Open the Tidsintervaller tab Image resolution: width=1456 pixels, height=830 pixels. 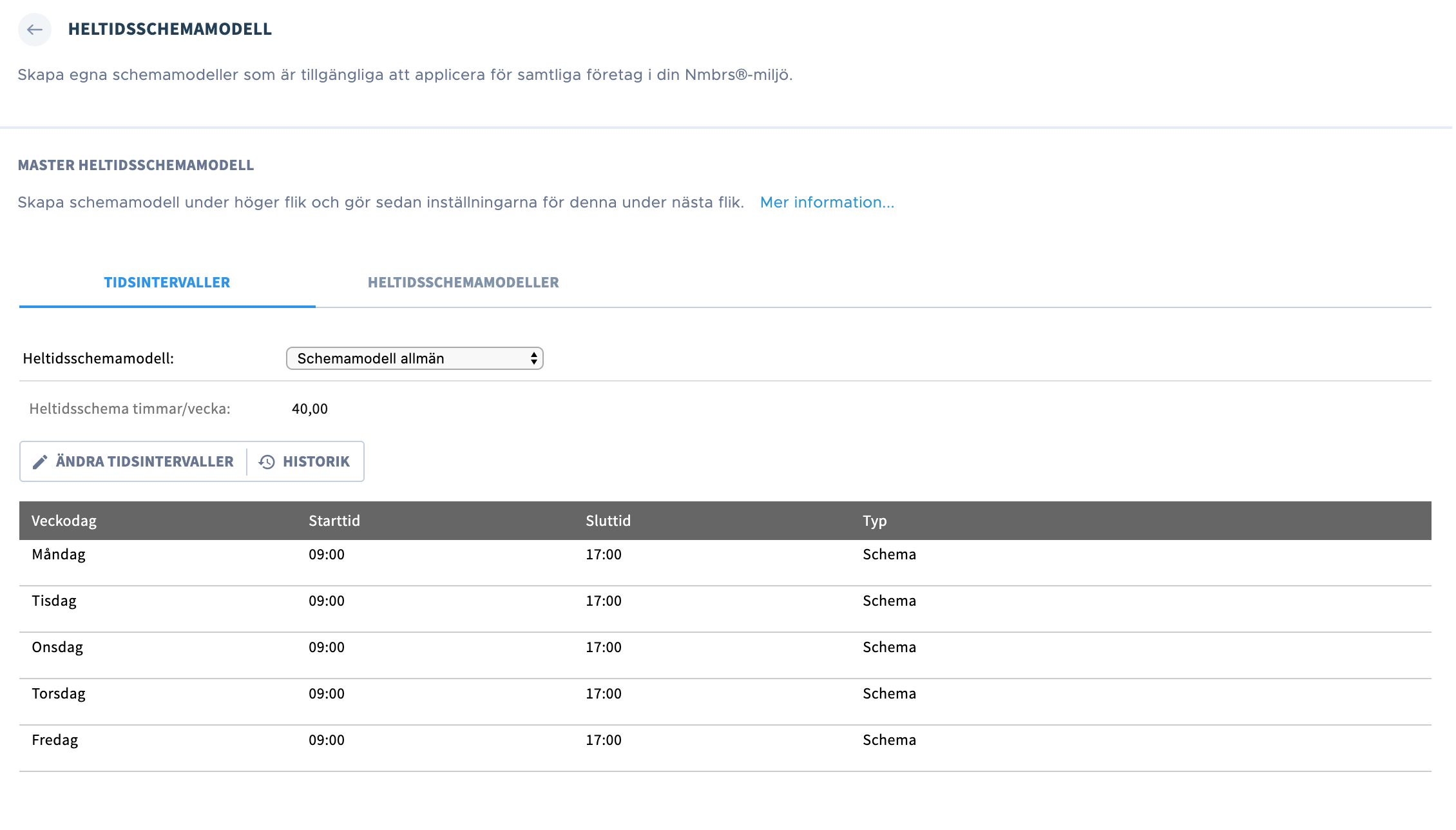167,282
